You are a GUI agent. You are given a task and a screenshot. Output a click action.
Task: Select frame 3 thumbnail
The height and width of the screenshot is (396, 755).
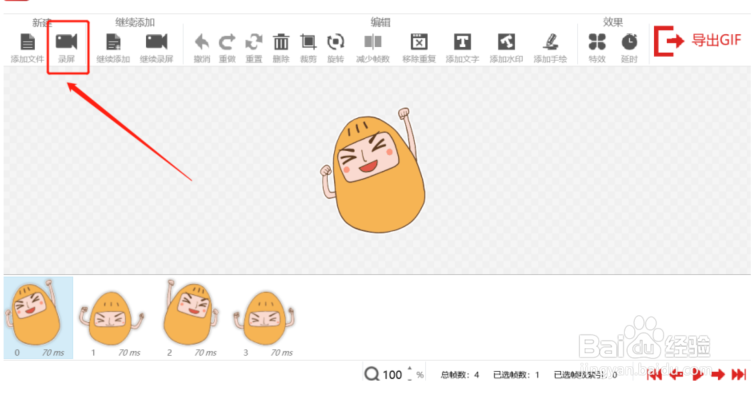(x=264, y=318)
